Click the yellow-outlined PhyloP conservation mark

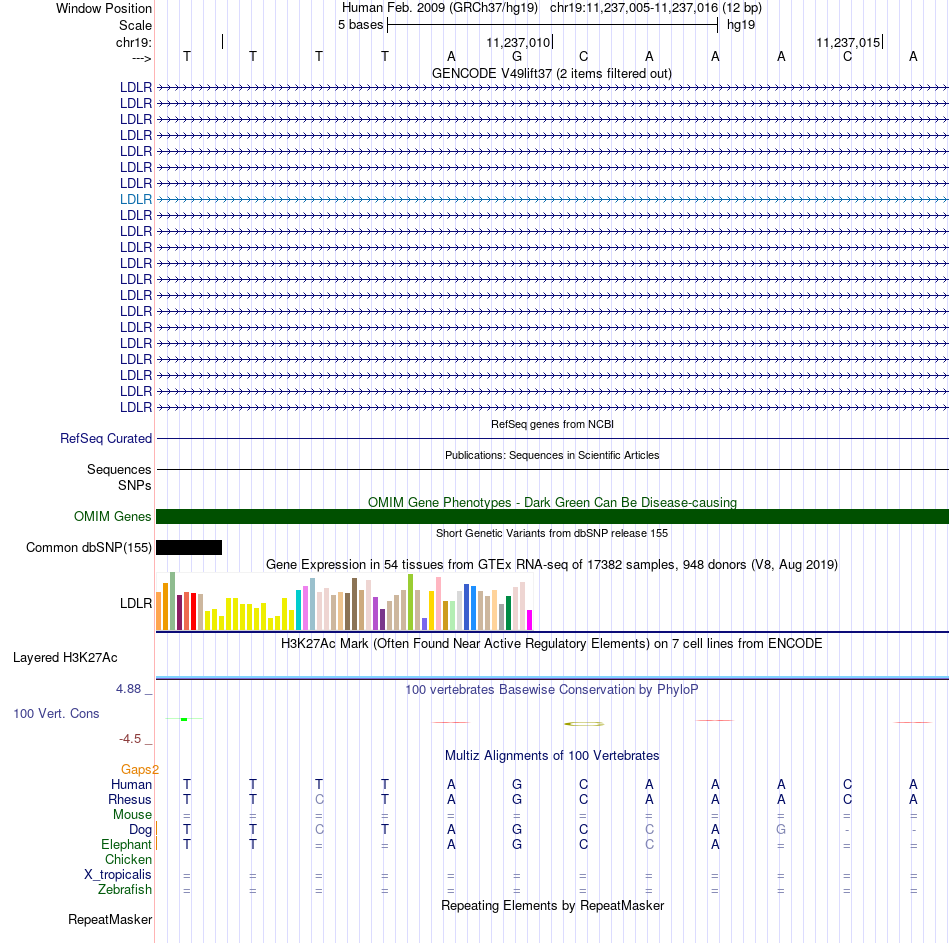(x=584, y=724)
